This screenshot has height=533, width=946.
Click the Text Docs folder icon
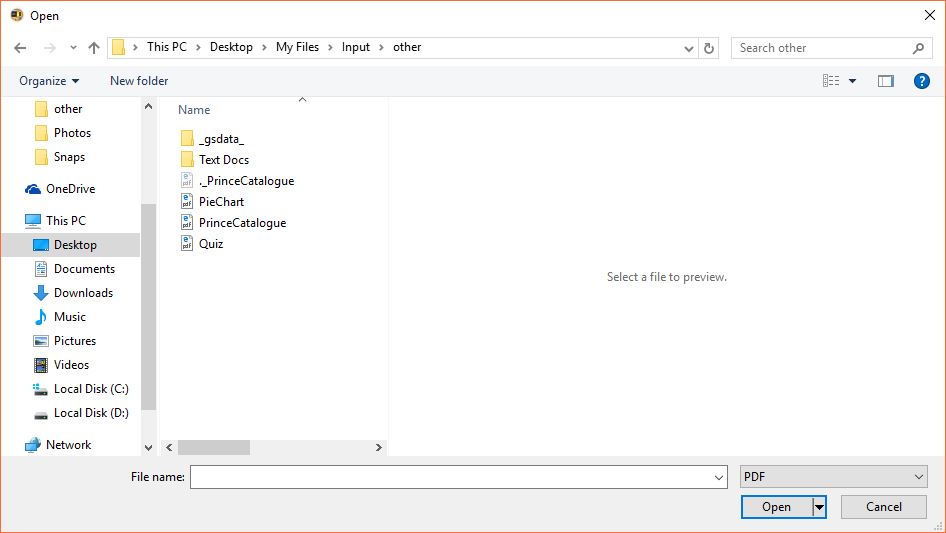(x=188, y=160)
